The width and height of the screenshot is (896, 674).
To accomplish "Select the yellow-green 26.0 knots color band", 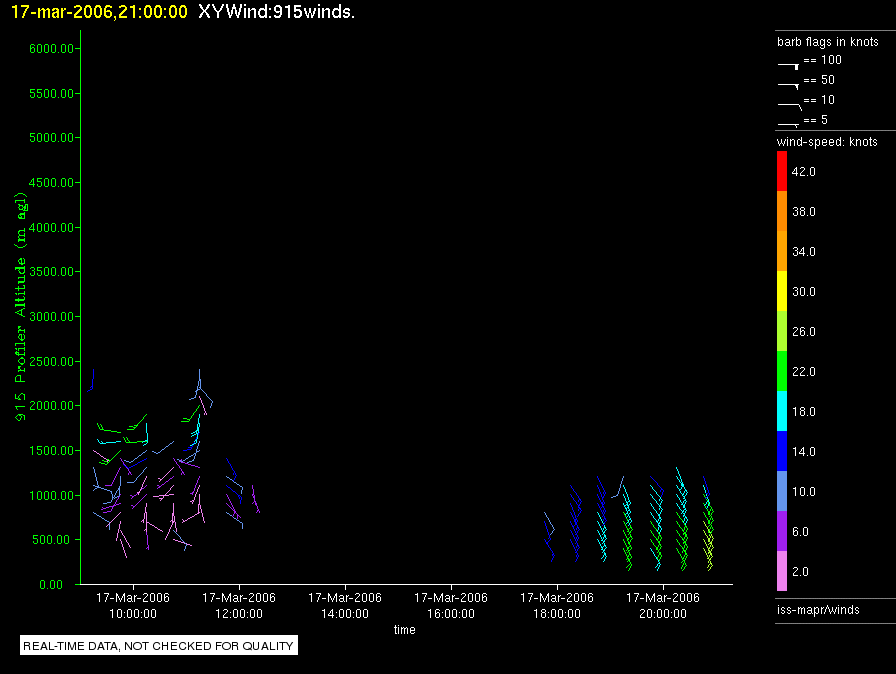I will click(x=782, y=331).
